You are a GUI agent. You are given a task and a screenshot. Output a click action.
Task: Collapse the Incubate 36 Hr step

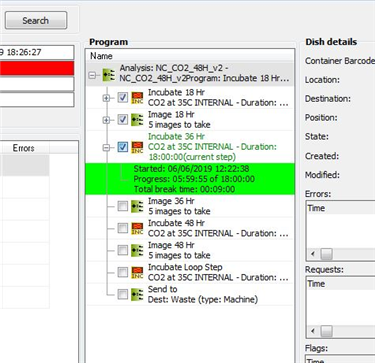106,147
